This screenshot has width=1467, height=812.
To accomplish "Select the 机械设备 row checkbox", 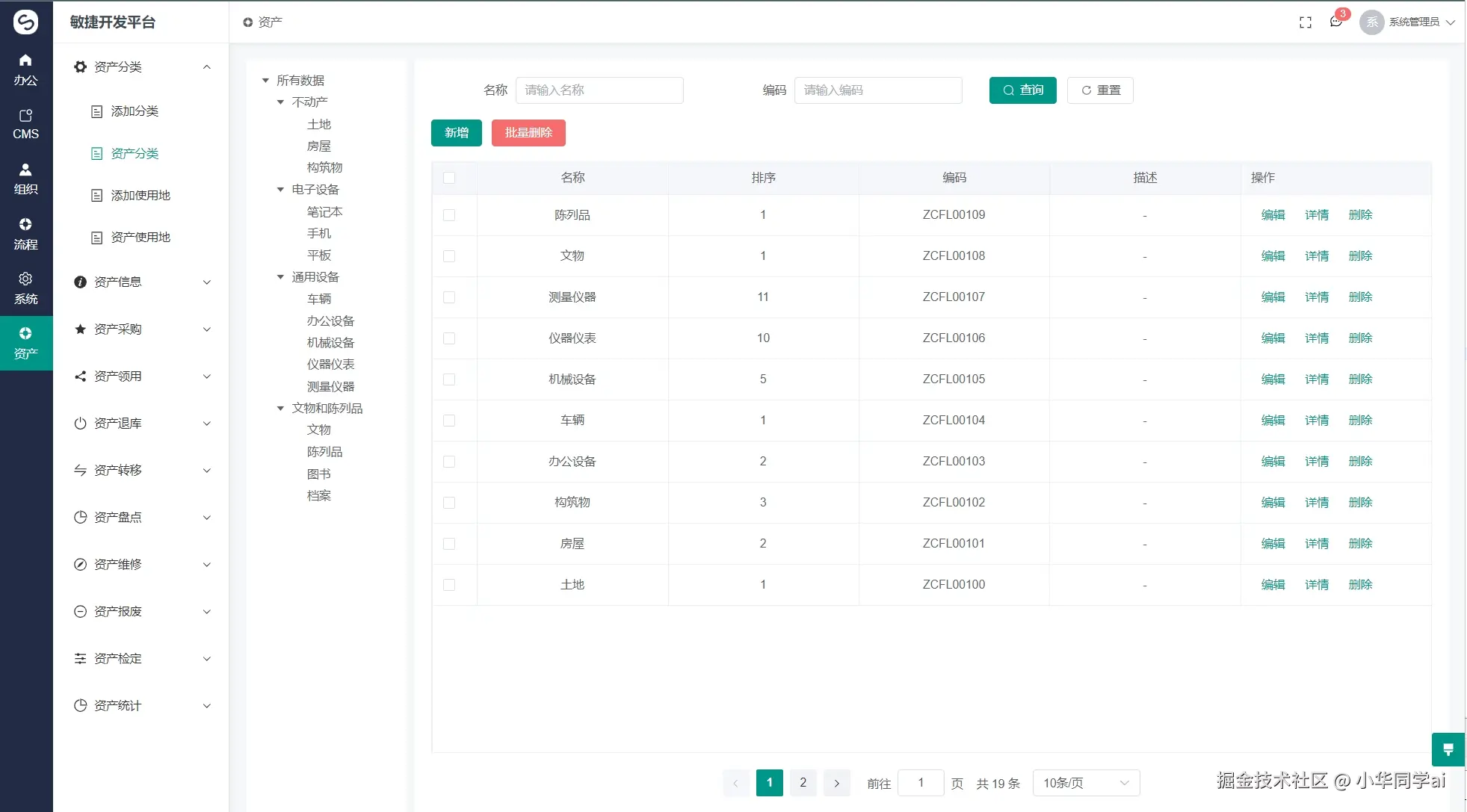I will [449, 379].
